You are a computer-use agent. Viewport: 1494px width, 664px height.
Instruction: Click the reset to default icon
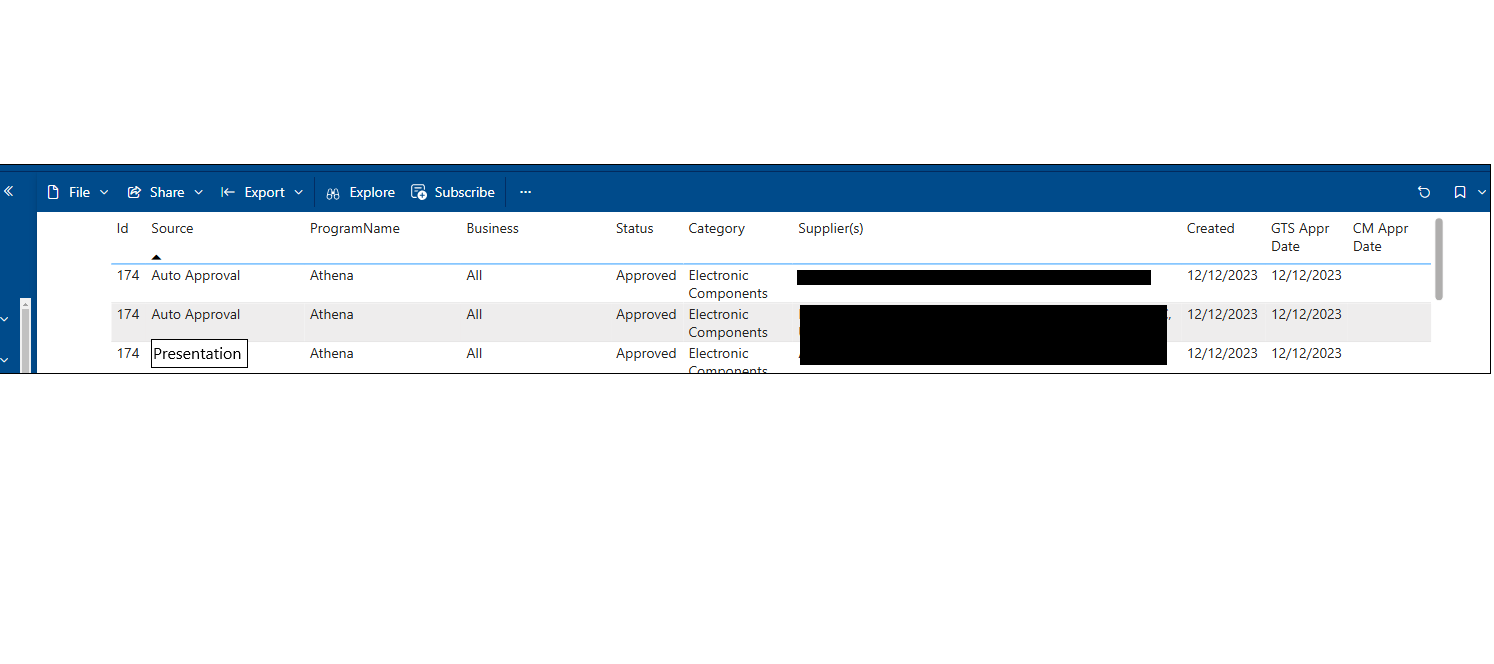click(1424, 192)
